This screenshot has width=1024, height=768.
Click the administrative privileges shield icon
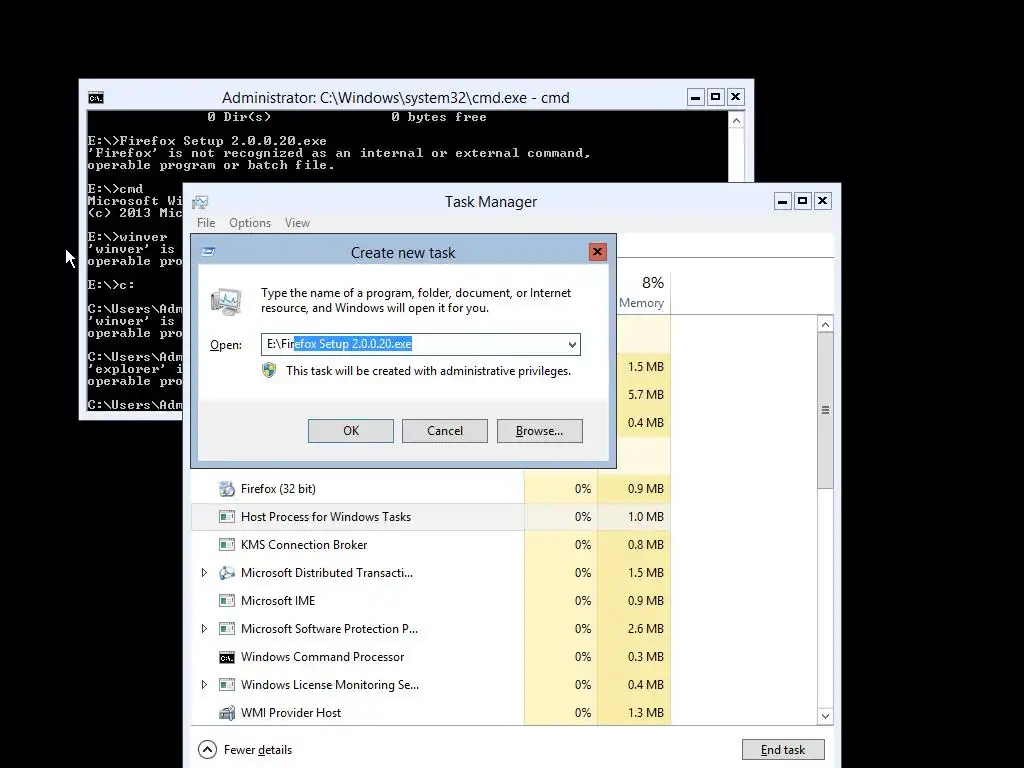coord(269,371)
